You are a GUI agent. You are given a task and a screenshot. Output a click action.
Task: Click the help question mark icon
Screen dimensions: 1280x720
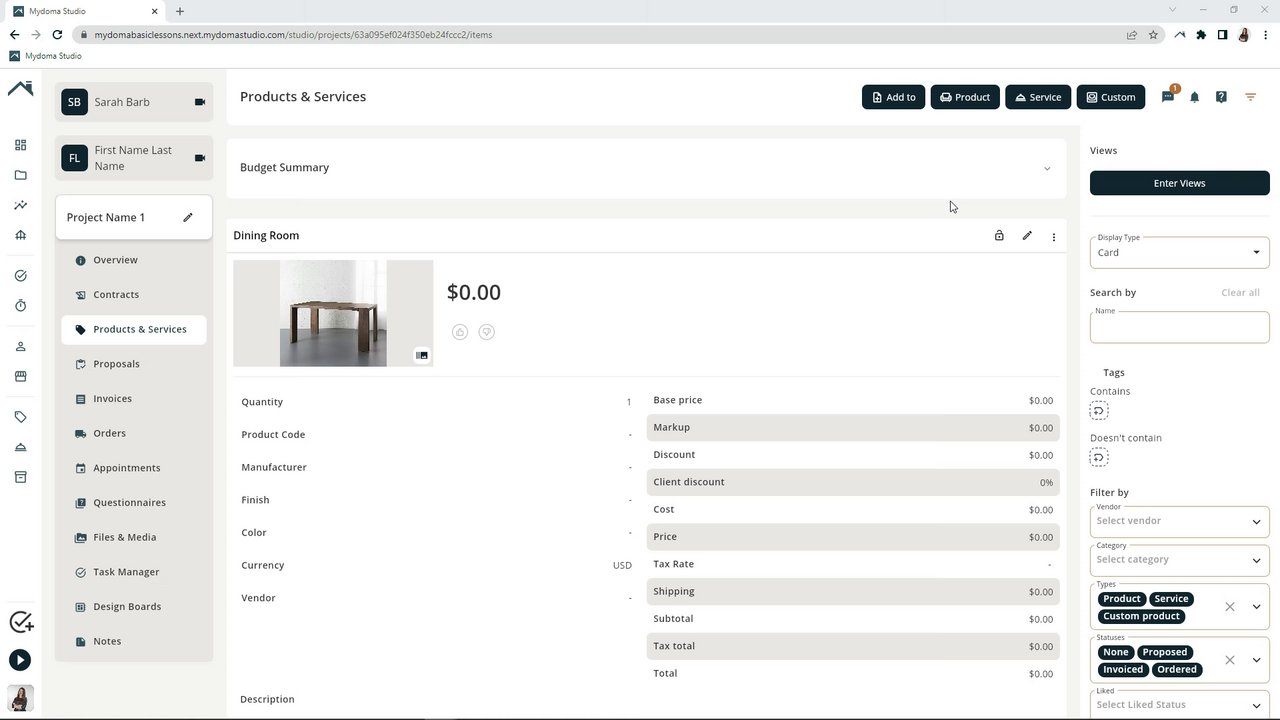pyautogui.click(x=1221, y=97)
